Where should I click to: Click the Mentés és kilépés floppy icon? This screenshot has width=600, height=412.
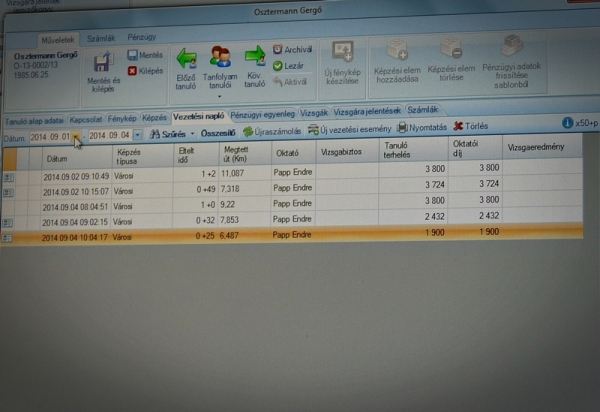[103, 64]
